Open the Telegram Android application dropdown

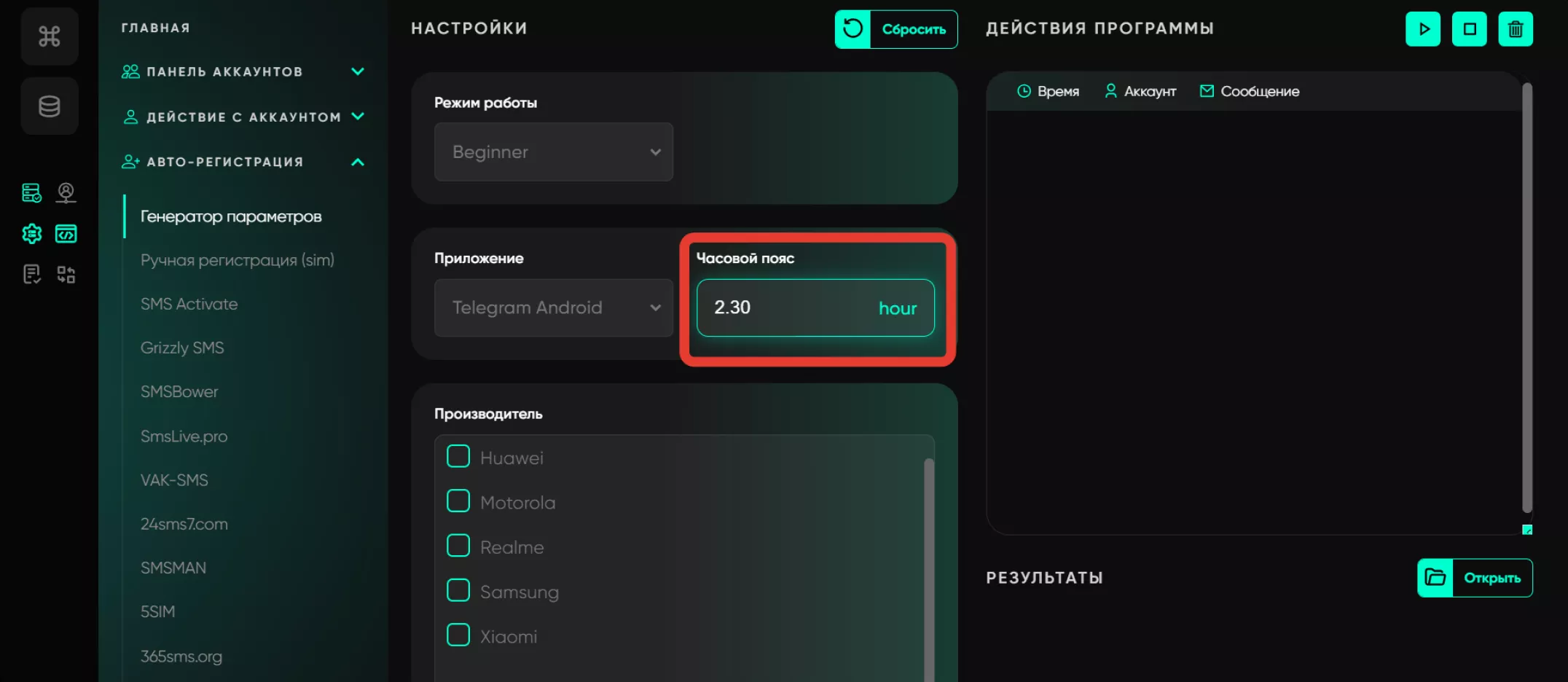[x=554, y=307]
